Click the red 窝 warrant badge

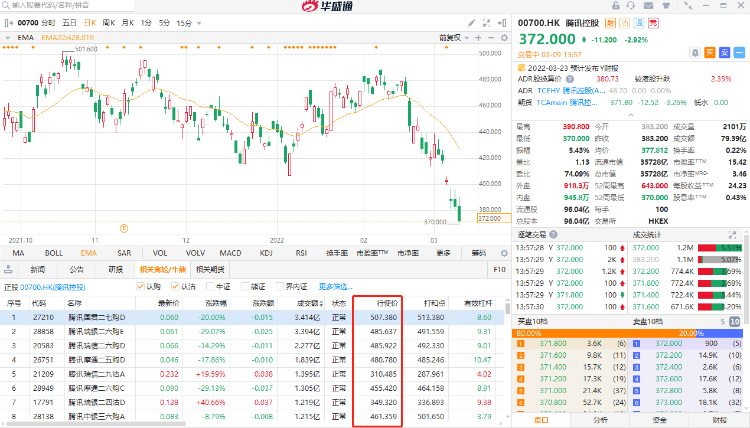pyautogui.click(x=653, y=23)
